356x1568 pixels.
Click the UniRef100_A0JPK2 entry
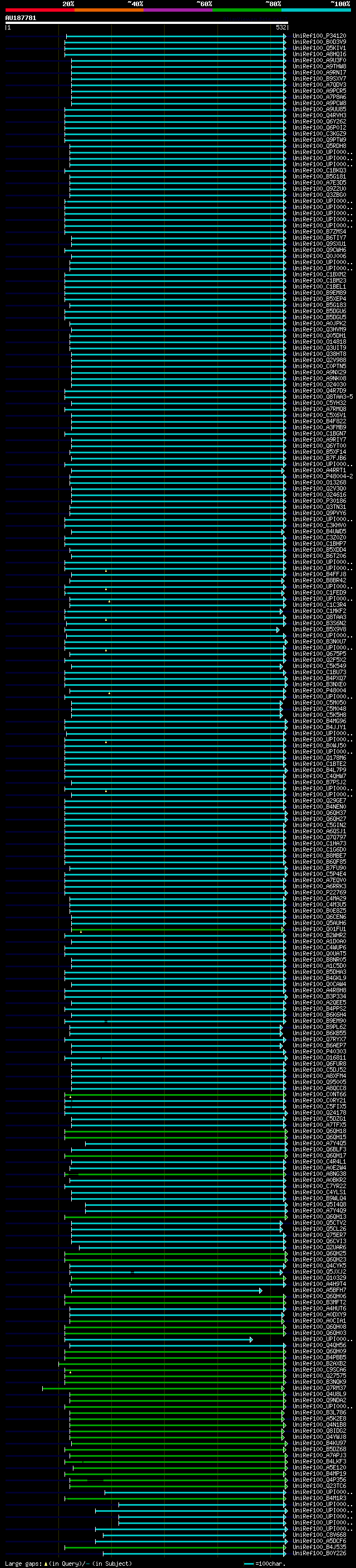point(319,323)
